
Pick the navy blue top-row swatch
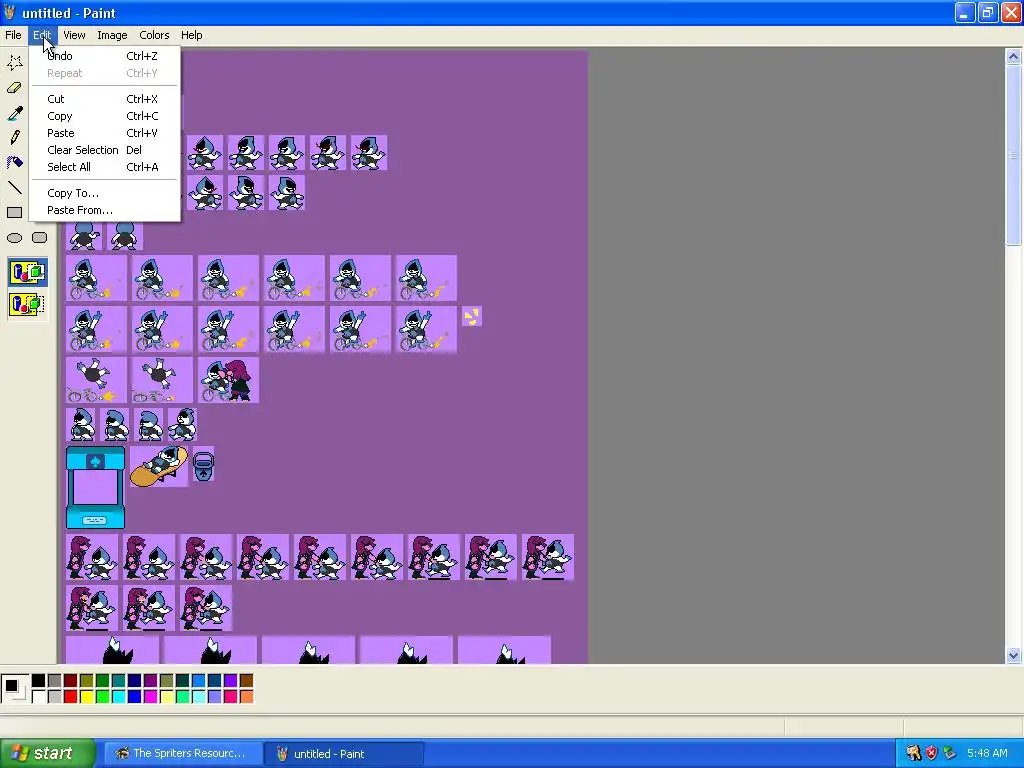[135, 681]
